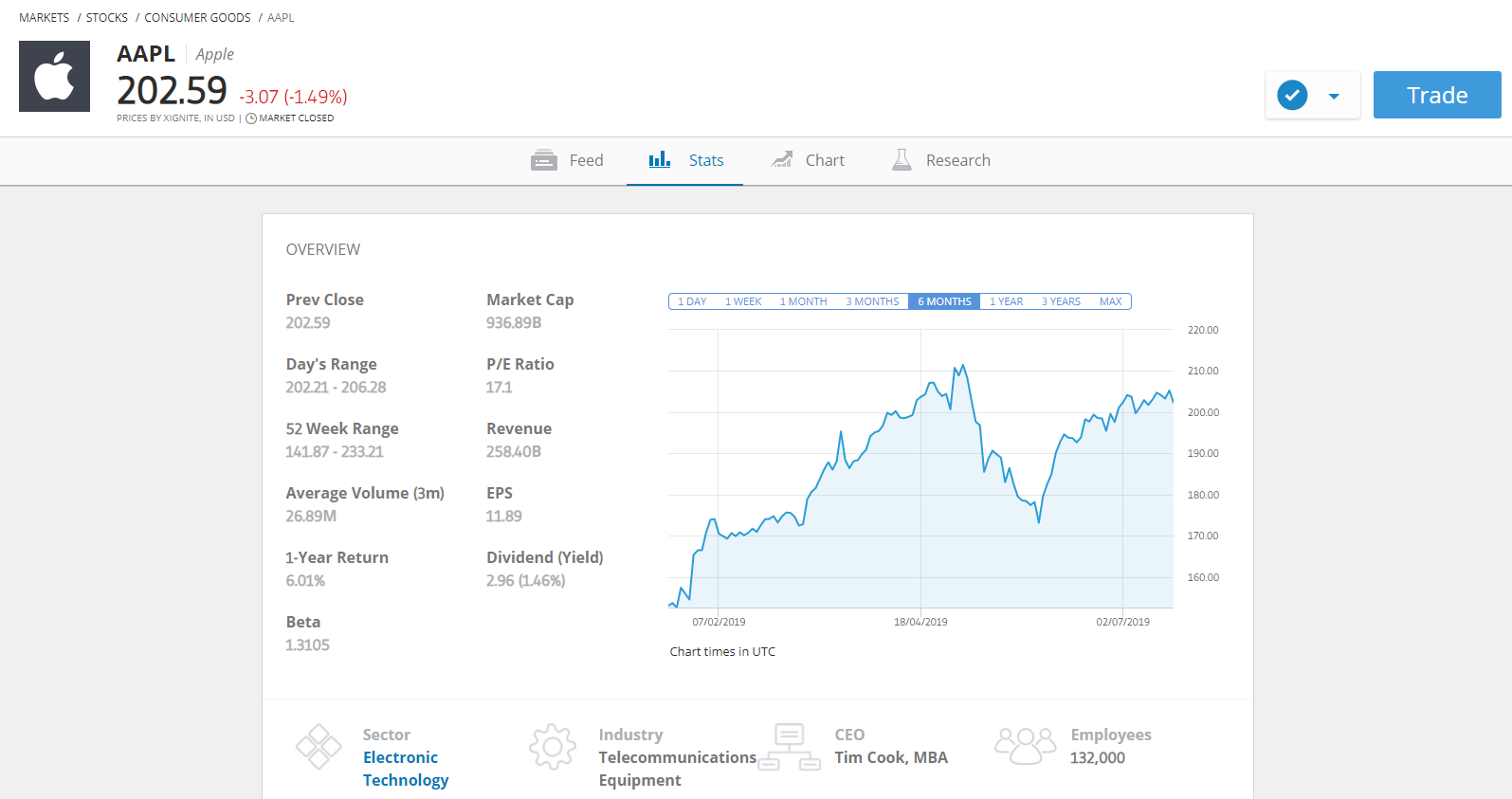
Task: Select the 1 DAY chart range
Action: point(692,301)
